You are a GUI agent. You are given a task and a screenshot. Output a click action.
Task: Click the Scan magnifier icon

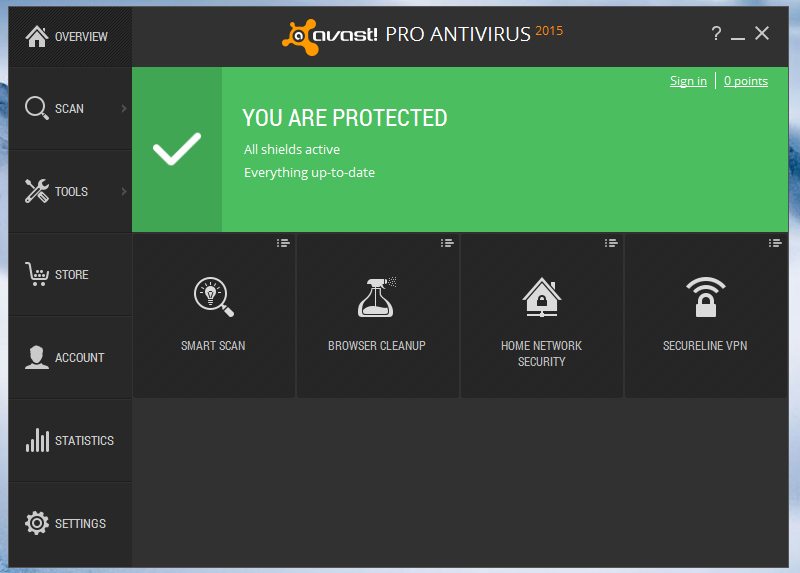pos(37,108)
